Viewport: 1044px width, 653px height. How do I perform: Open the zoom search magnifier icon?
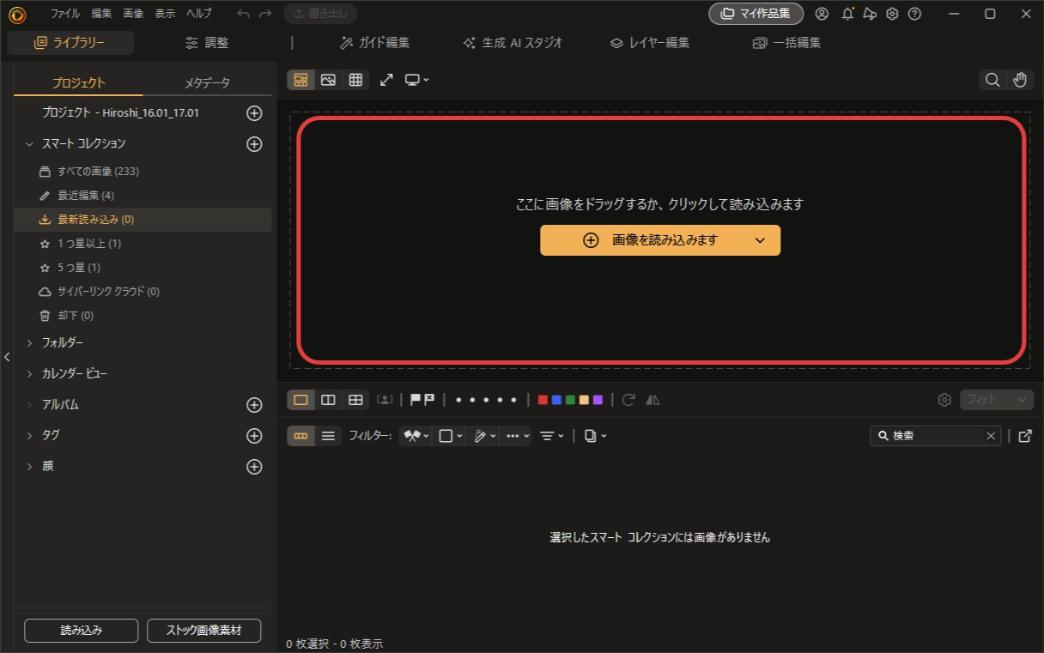[x=992, y=79]
